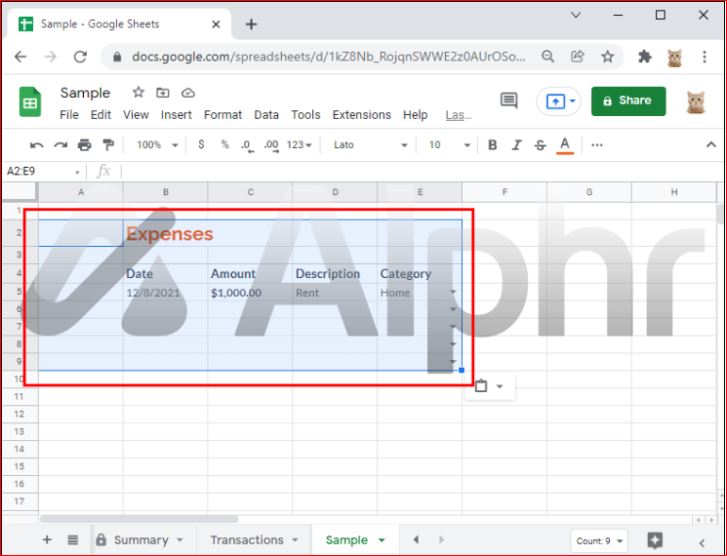Open the Edit menu
The width and height of the screenshot is (727, 556).
click(x=101, y=115)
